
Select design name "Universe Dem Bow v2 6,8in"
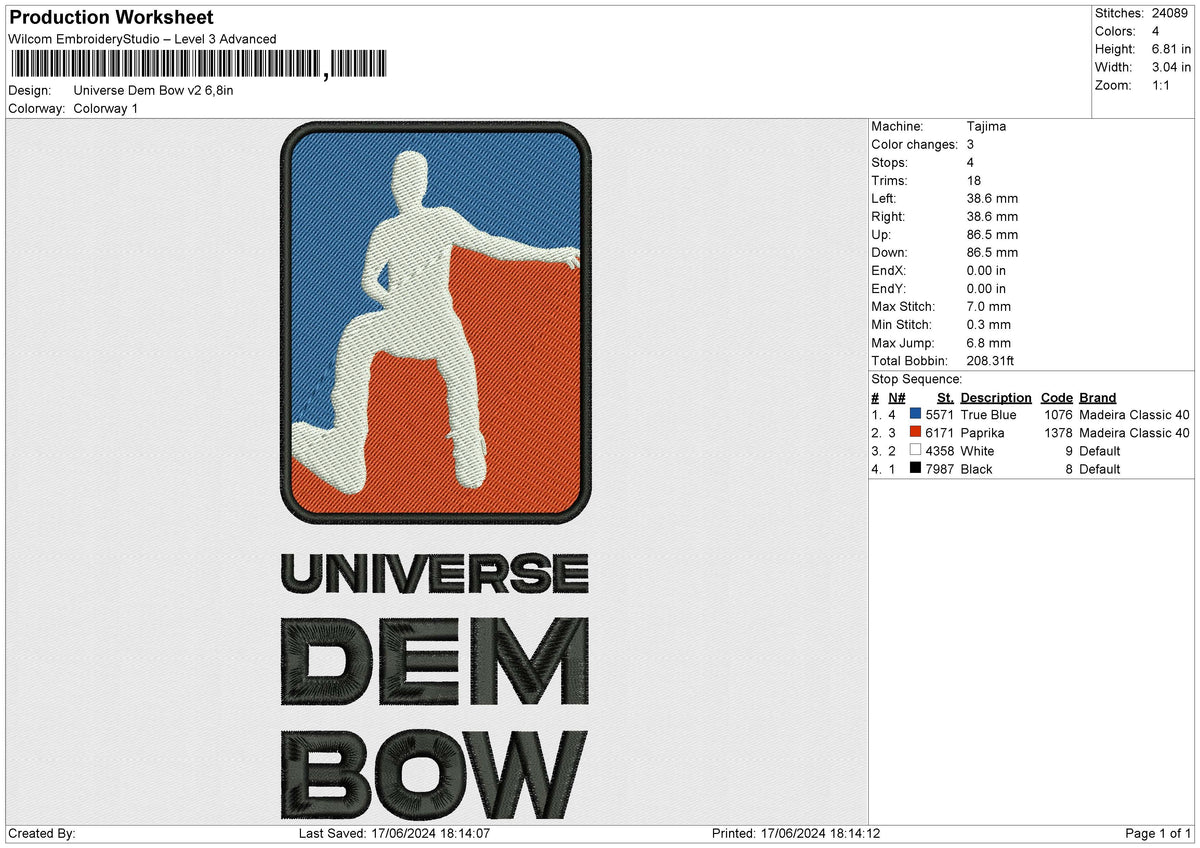click(x=154, y=90)
